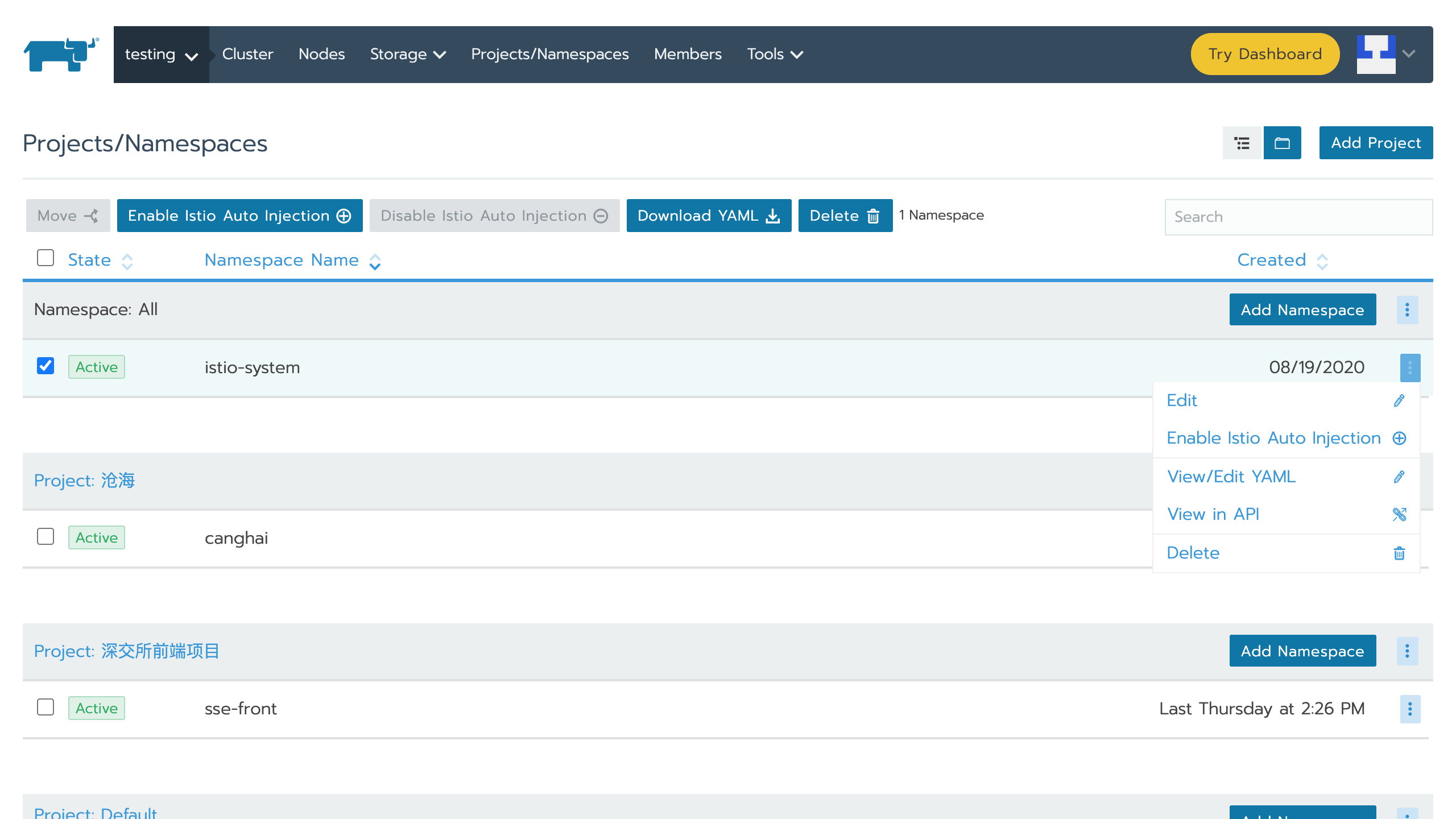
Task: Click the pencil icon next to Edit
Action: tap(1399, 400)
